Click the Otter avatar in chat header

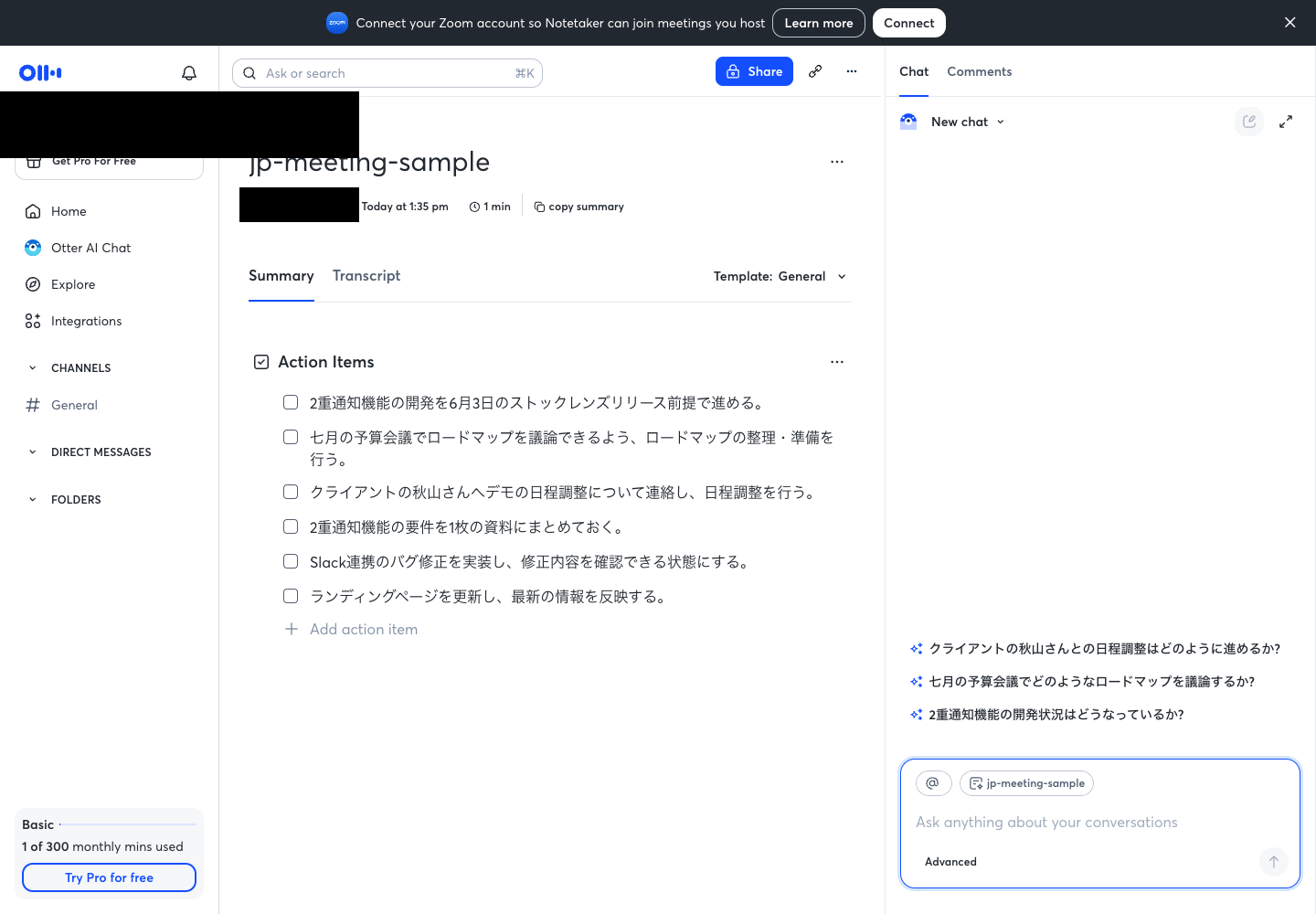point(908,122)
